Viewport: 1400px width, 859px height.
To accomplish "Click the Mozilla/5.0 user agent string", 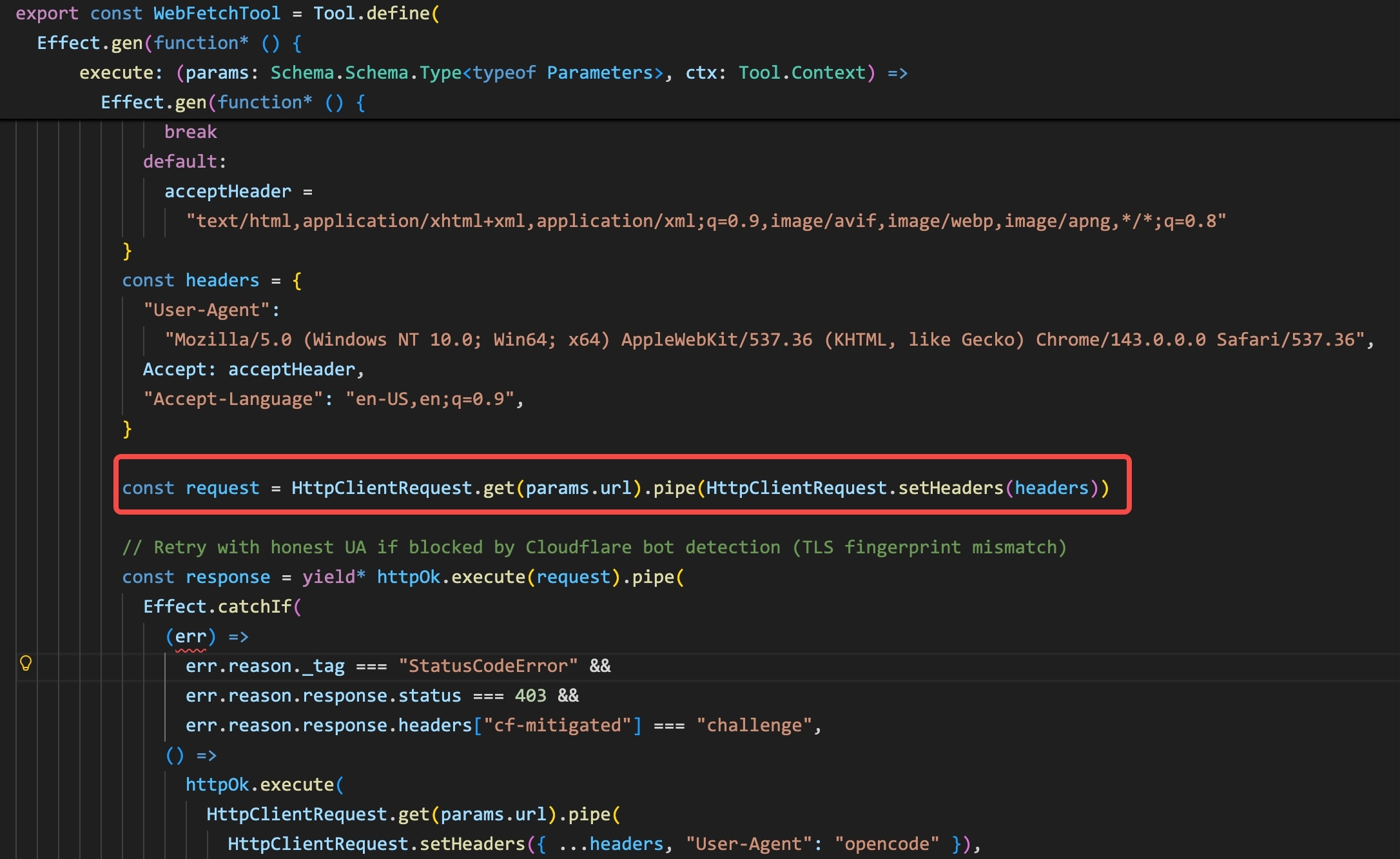I will pyautogui.click(x=764, y=340).
